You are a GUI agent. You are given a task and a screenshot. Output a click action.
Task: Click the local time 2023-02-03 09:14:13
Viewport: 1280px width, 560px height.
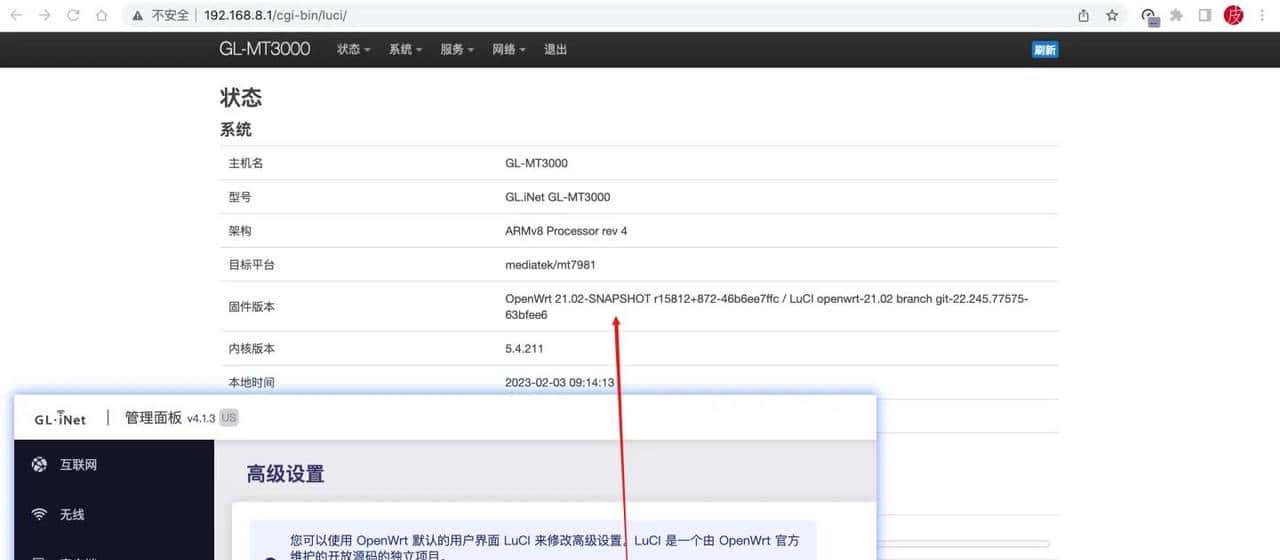[559, 382]
